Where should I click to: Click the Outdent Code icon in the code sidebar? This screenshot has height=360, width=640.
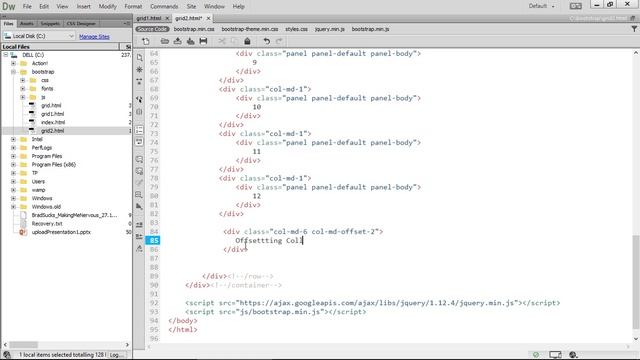click(139, 237)
